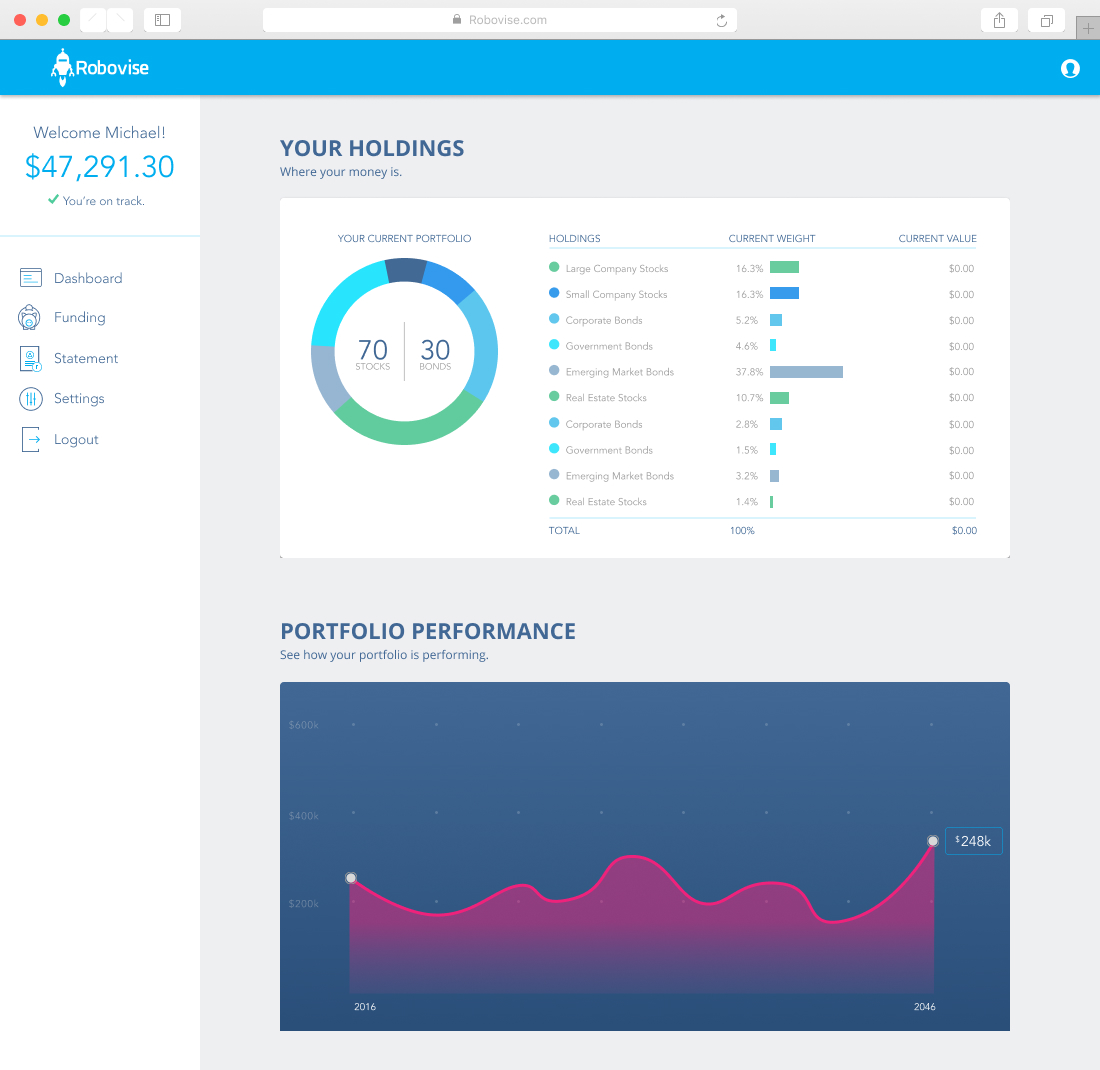Click the 37.8% Emerging Market Bonds weight bar
The width and height of the screenshot is (1100, 1070).
click(806, 372)
